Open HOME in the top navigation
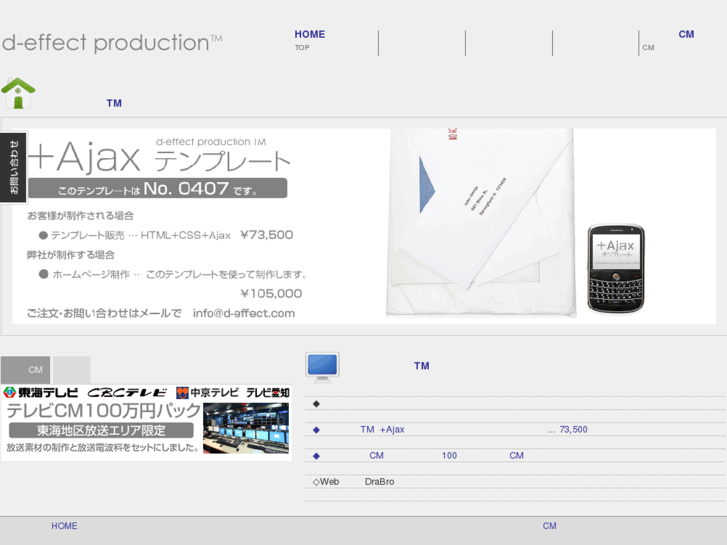The height and width of the screenshot is (545, 727). [x=310, y=35]
